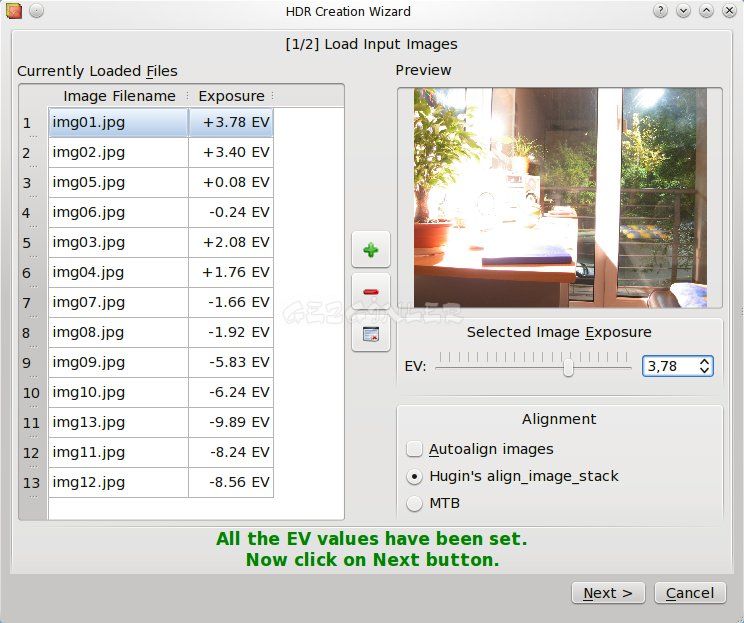Click the Cancel button
This screenshot has height=623, width=744.
point(690,593)
